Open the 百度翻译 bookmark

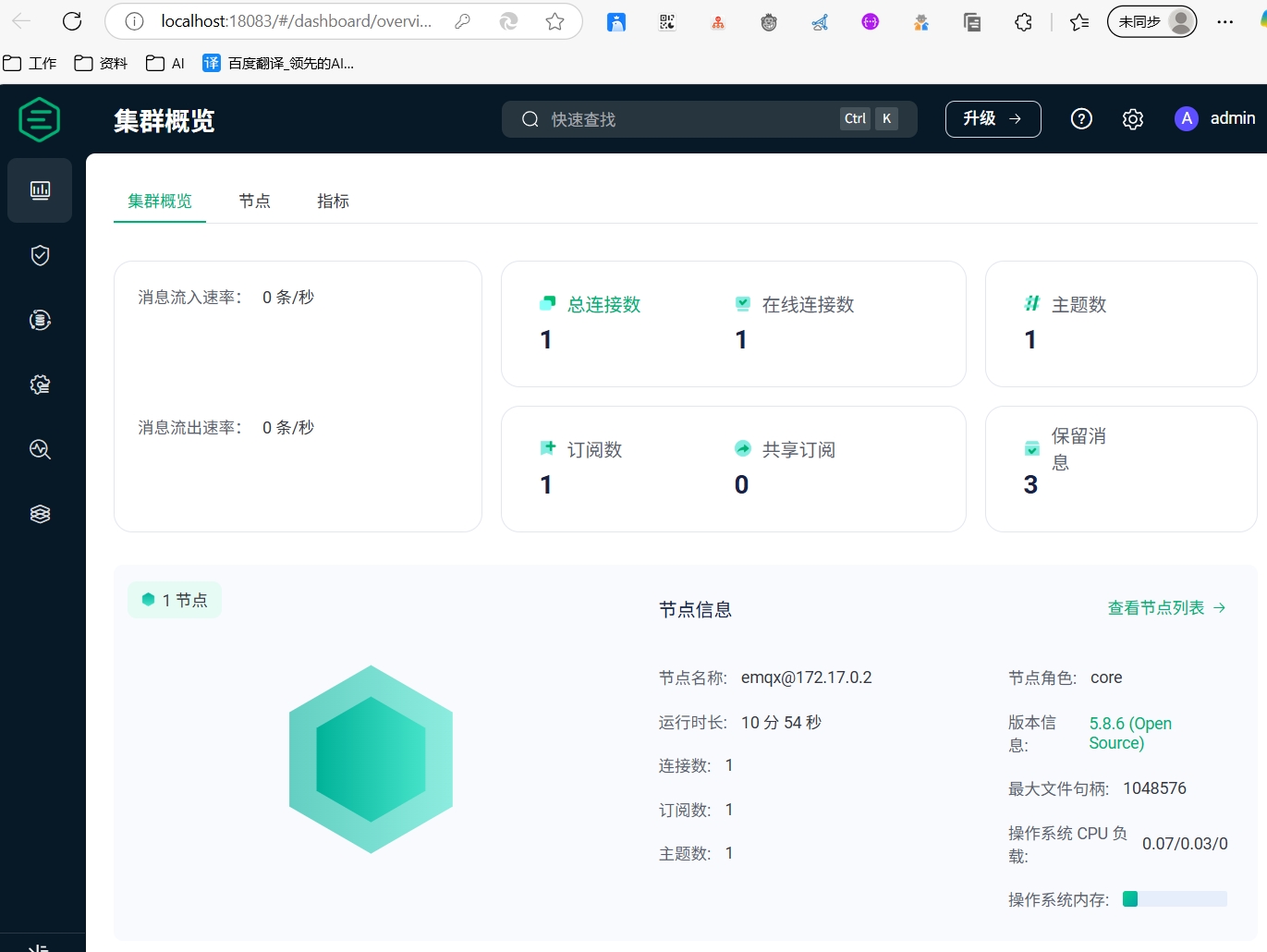[278, 63]
